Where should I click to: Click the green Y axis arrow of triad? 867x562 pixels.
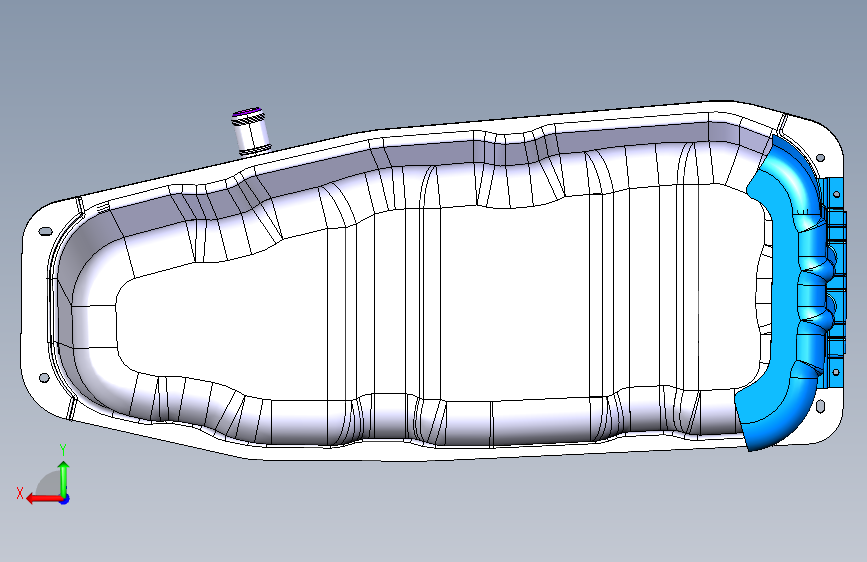tap(64, 479)
